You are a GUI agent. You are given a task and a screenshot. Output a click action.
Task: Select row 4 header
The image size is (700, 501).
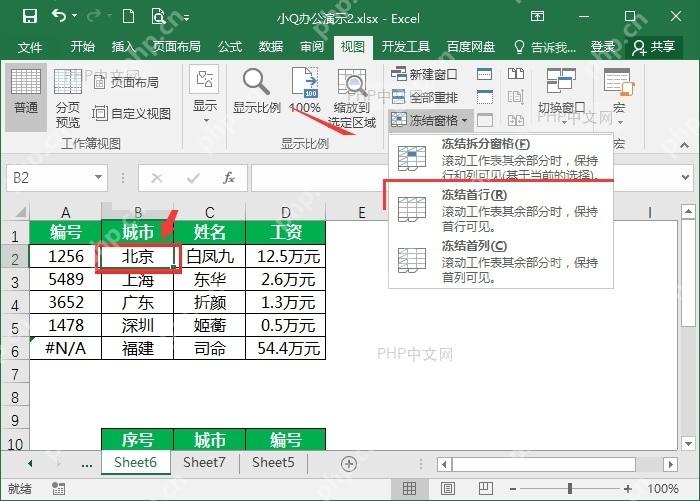pyautogui.click(x=15, y=305)
